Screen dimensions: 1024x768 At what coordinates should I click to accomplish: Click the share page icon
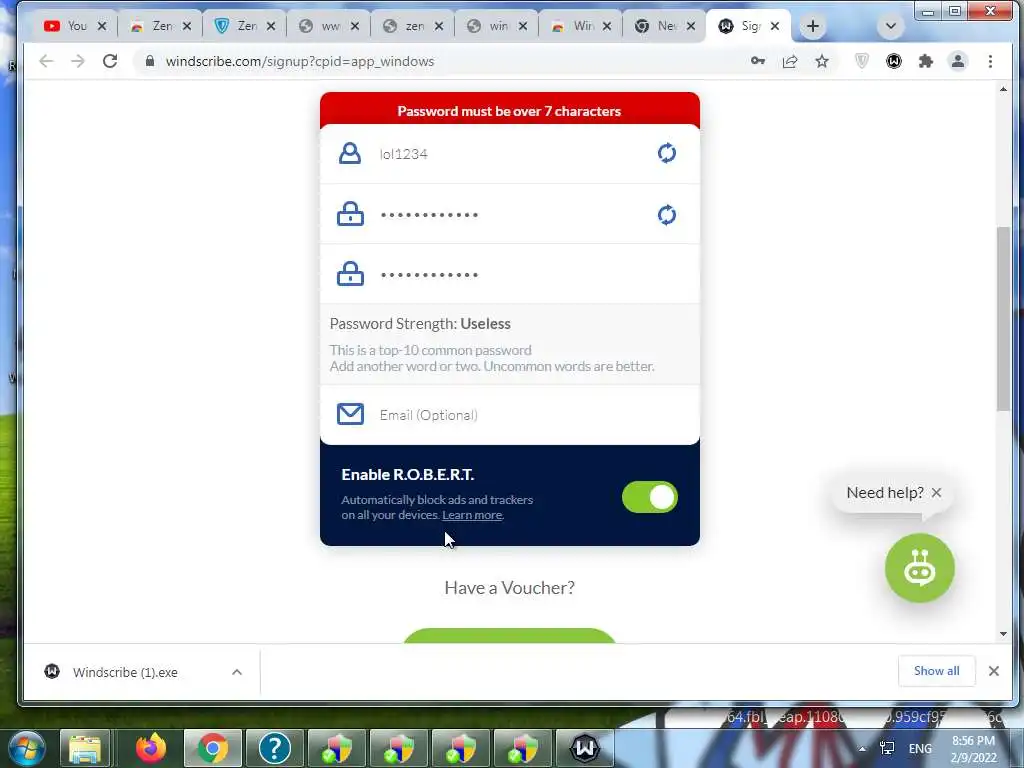790,61
